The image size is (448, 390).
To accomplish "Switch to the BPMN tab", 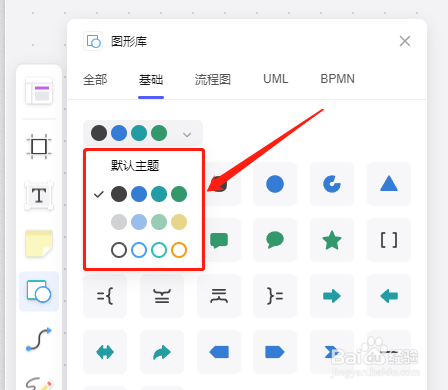I will (x=337, y=79).
